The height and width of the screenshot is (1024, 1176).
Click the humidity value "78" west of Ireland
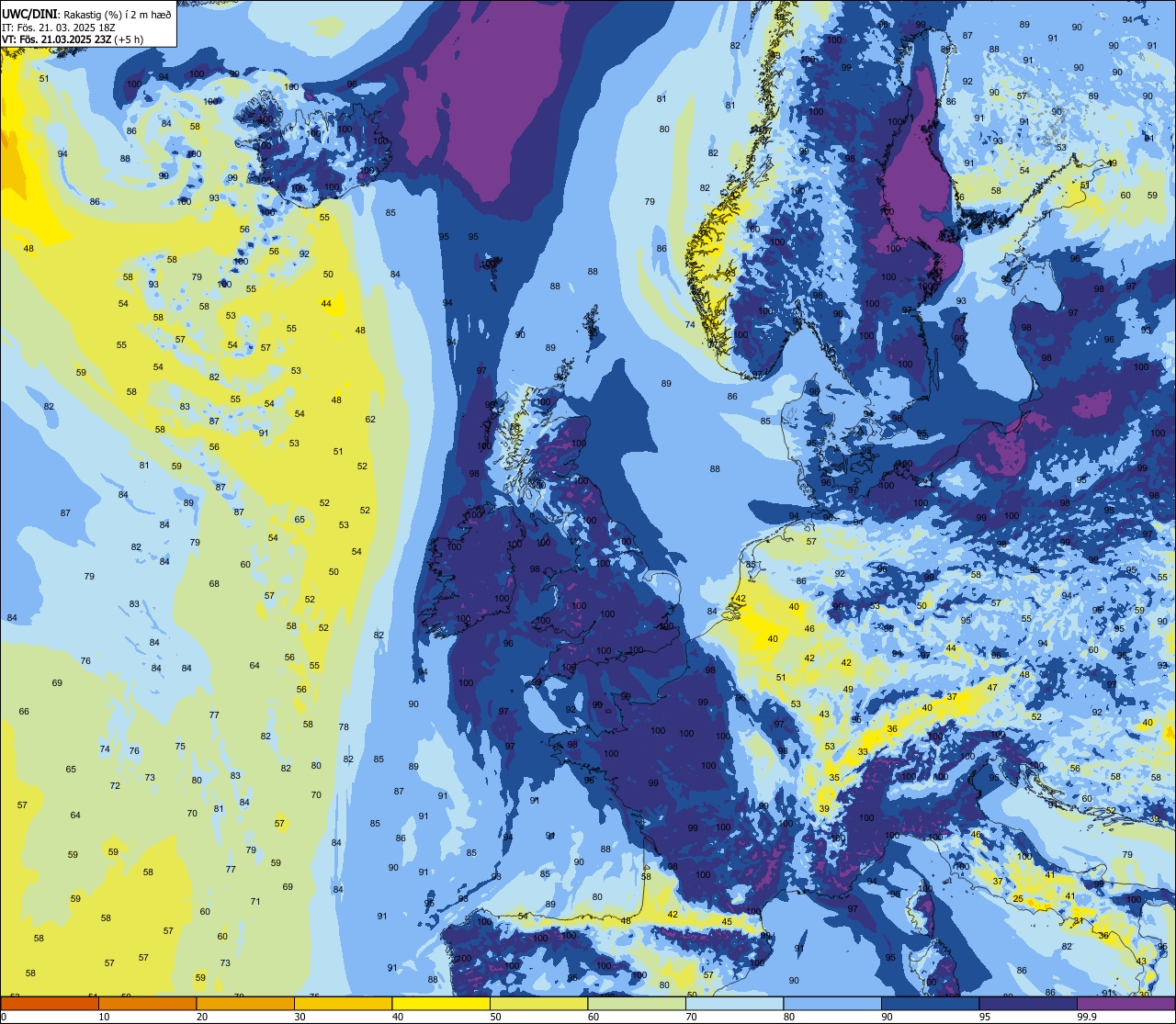pos(344,727)
